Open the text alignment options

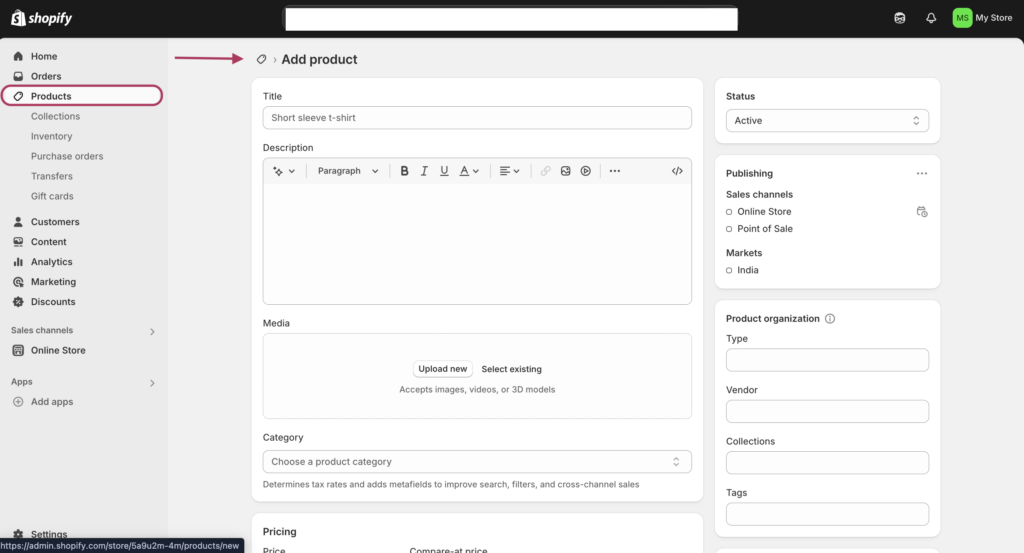click(x=509, y=171)
